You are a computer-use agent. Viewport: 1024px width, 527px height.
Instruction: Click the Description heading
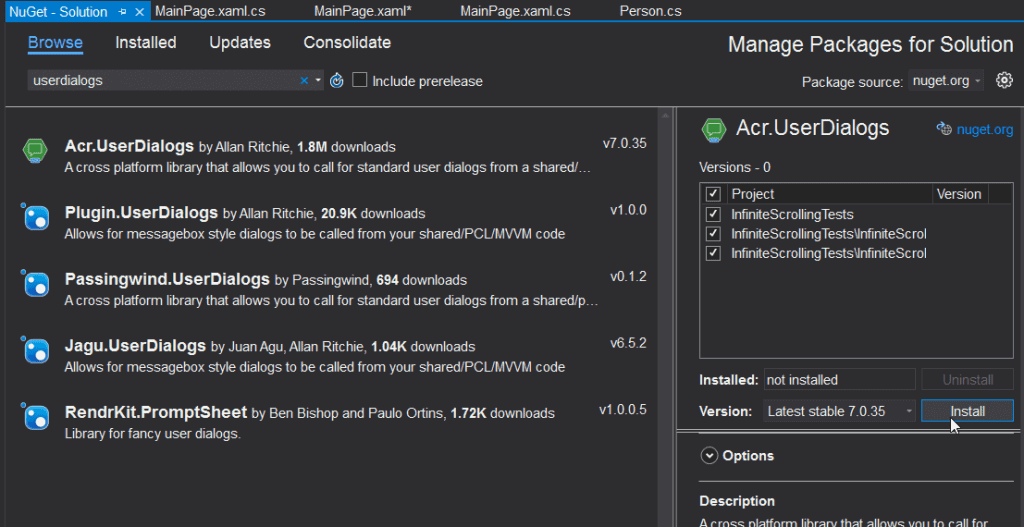[x=737, y=501]
